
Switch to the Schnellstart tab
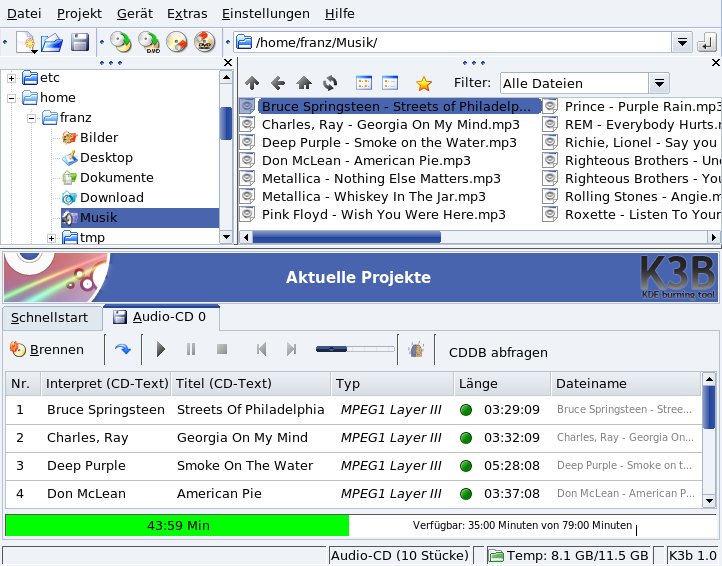[50, 318]
